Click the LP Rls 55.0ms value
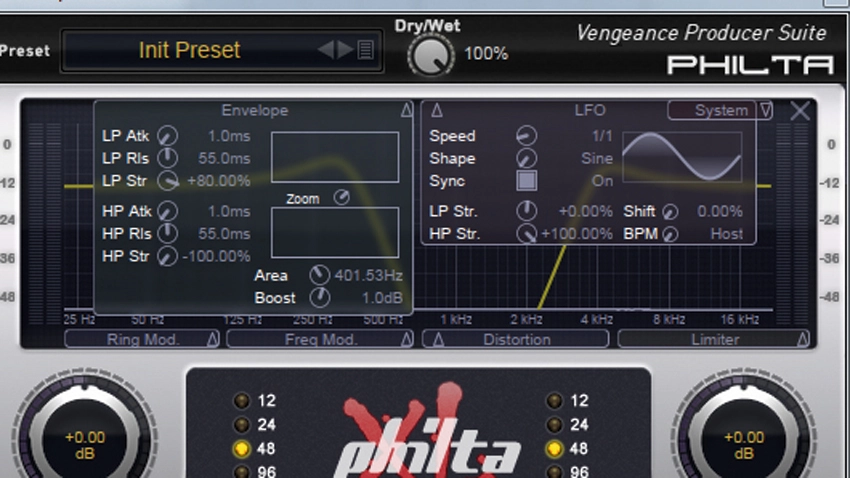Screen dimensions: 850x478 pyautogui.click(x=224, y=158)
